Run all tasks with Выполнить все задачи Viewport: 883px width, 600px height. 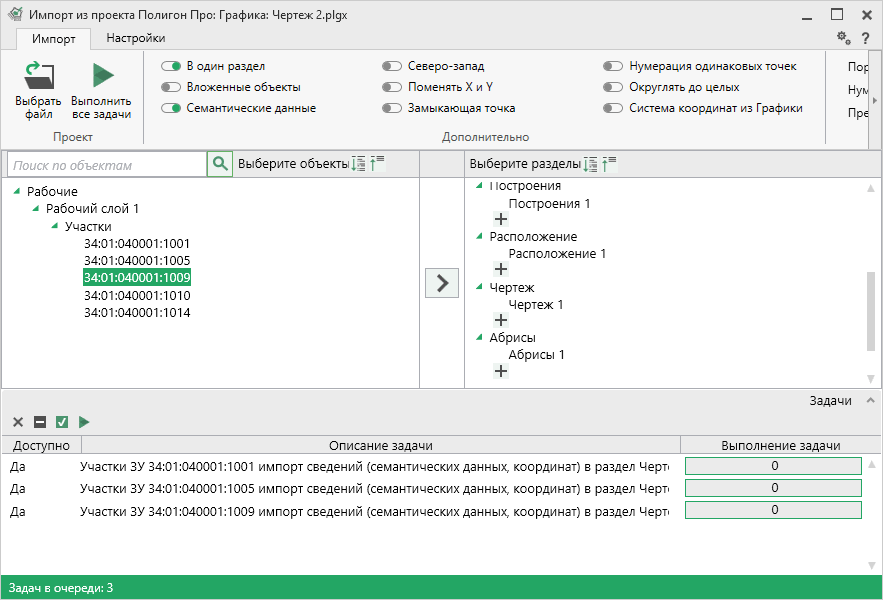tap(101, 77)
